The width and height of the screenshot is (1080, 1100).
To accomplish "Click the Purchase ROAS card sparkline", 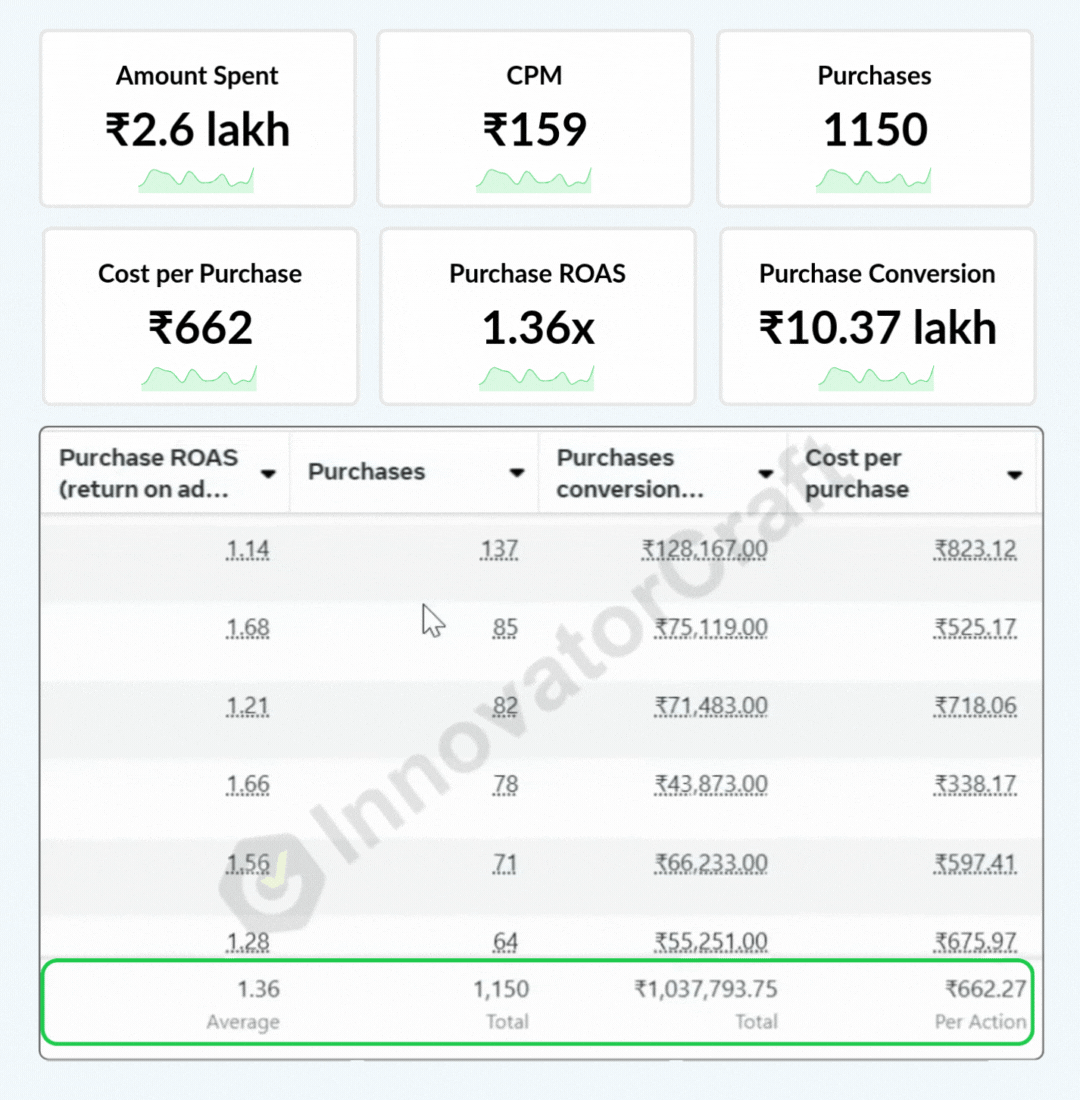I will pyautogui.click(x=537, y=379).
